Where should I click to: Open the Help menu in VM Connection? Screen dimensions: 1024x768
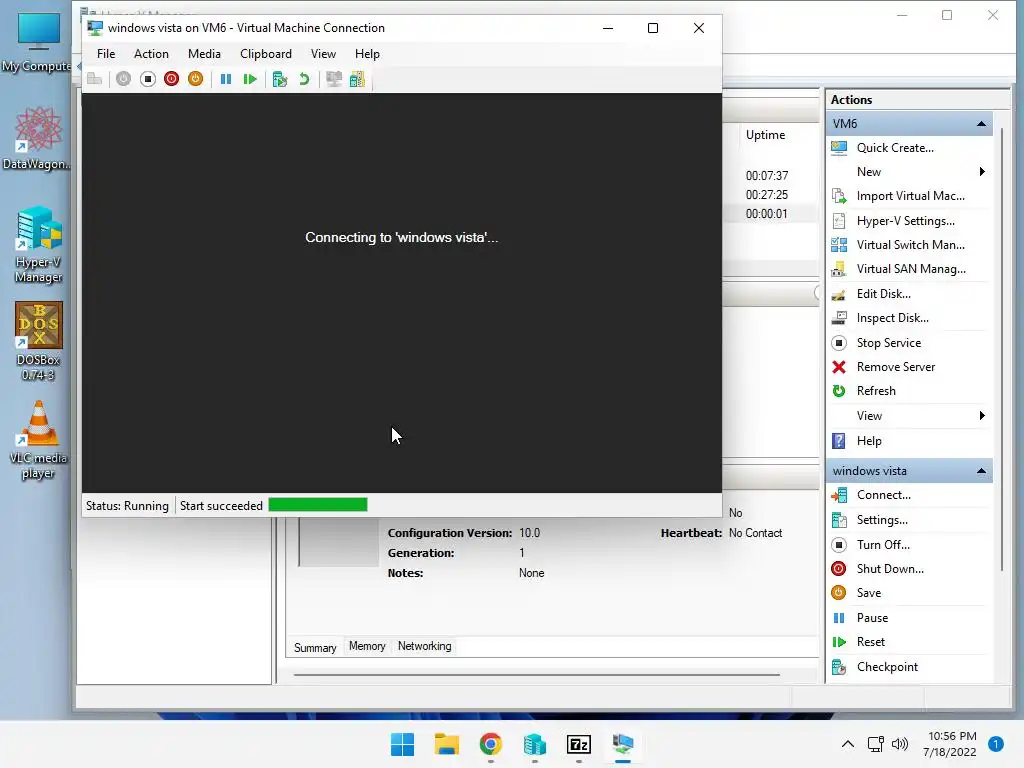[367, 54]
